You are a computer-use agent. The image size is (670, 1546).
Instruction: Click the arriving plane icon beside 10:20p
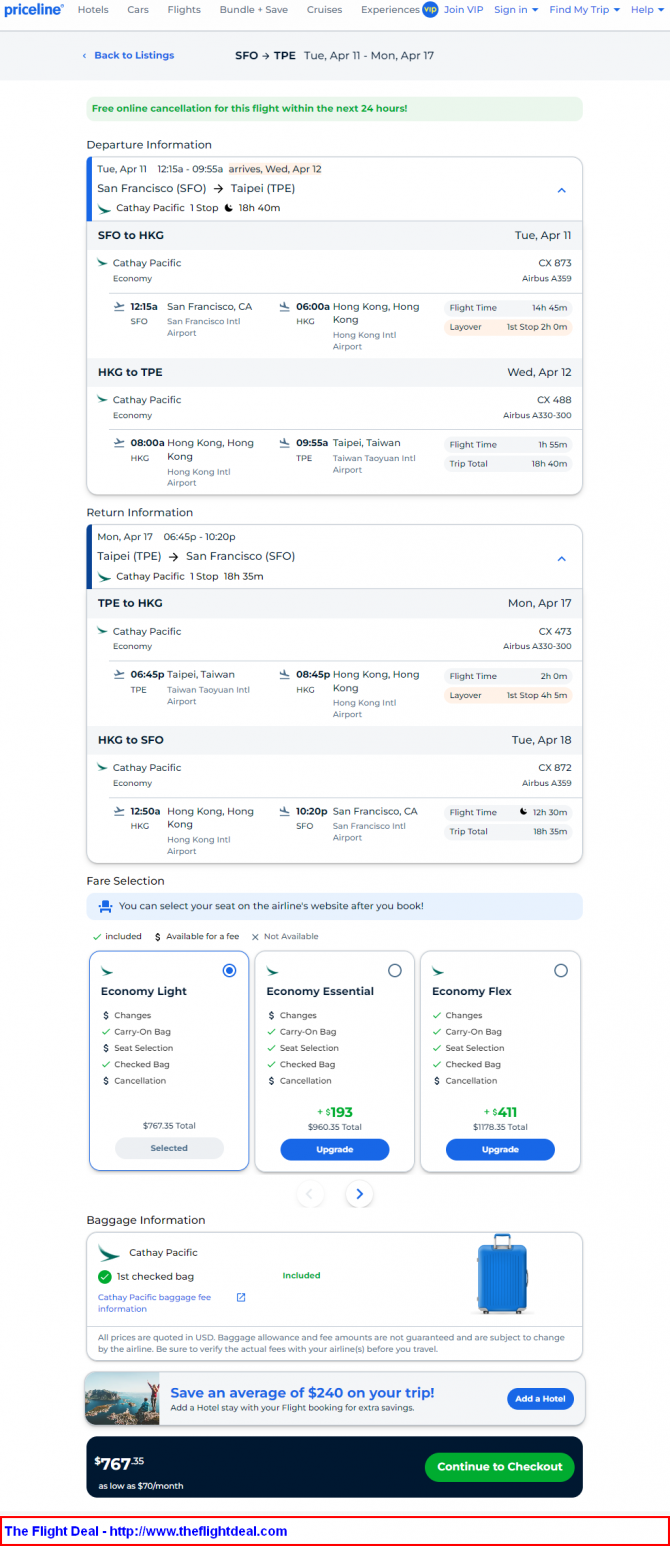coord(285,811)
